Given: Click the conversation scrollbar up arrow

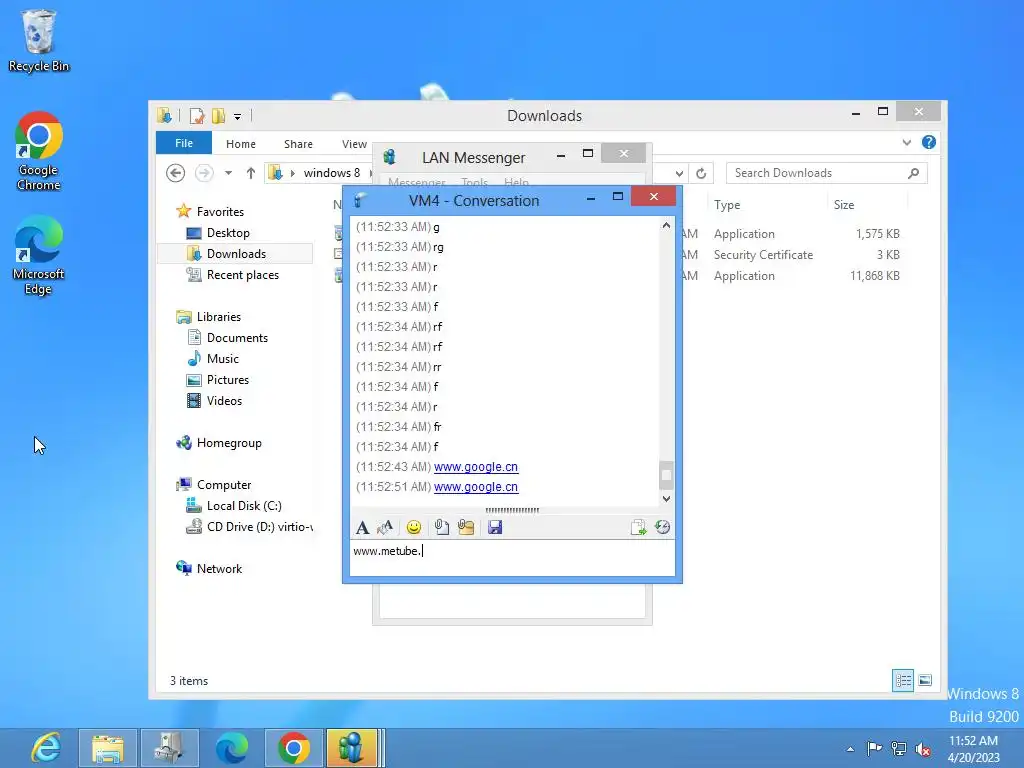Looking at the screenshot, I should coord(666,225).
